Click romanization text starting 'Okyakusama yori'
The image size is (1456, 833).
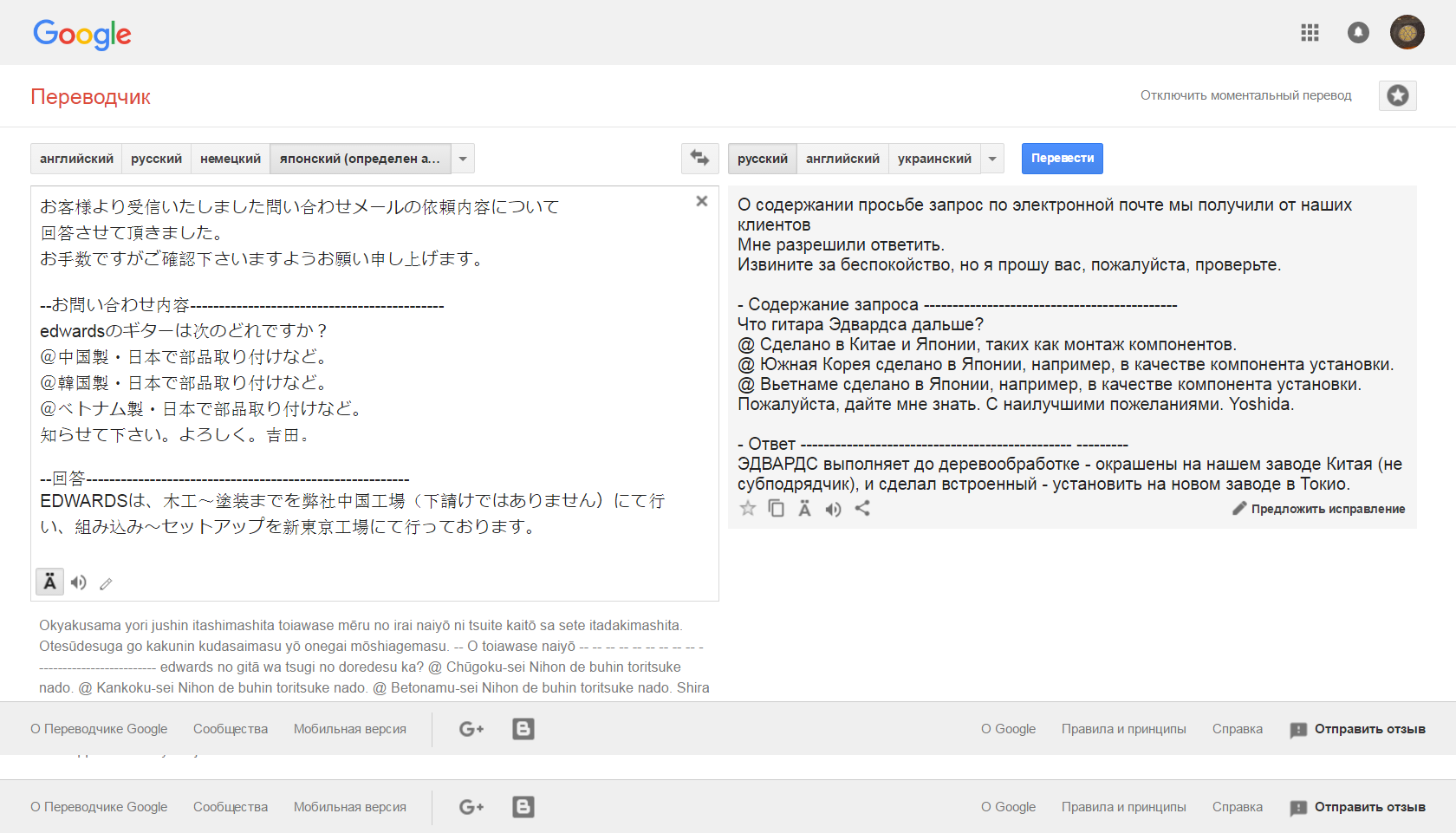point(374,656)
